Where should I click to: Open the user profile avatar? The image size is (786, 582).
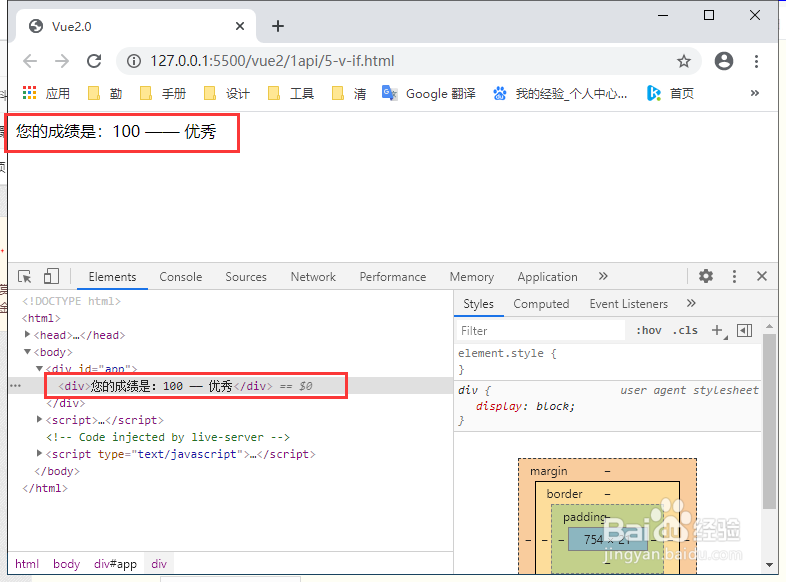[723, 61]
